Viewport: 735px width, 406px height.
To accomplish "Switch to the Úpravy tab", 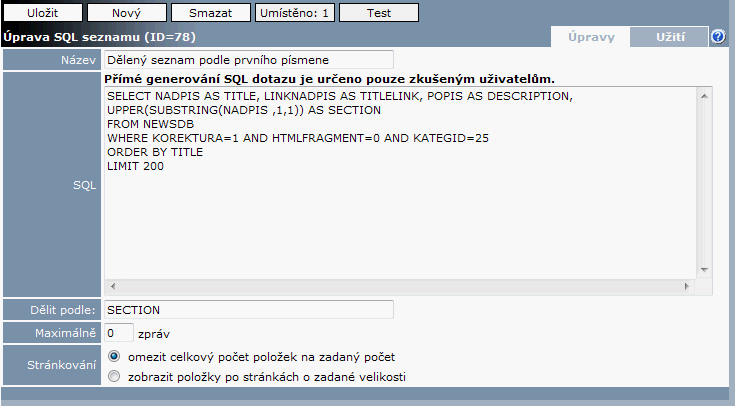I will [x=590, y=37].
